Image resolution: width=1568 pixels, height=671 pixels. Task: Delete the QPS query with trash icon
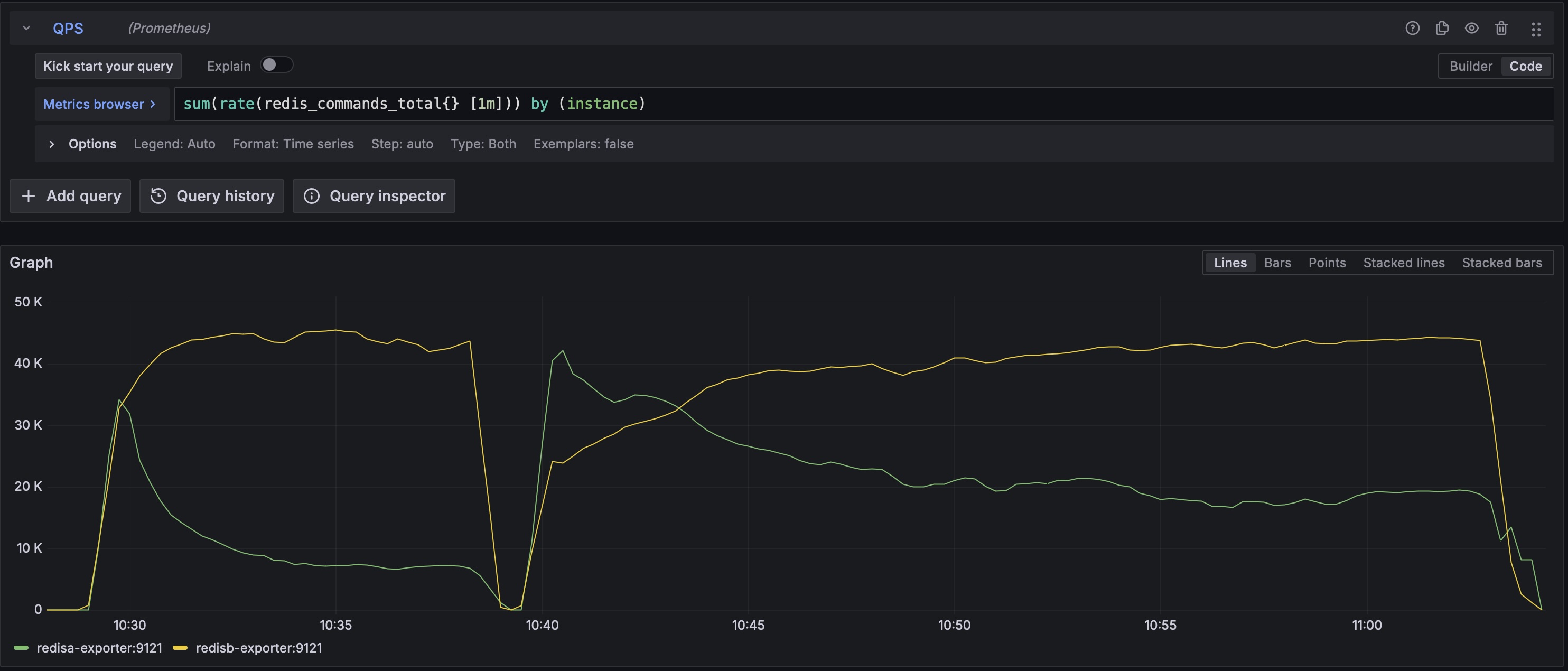point(1501,28)
